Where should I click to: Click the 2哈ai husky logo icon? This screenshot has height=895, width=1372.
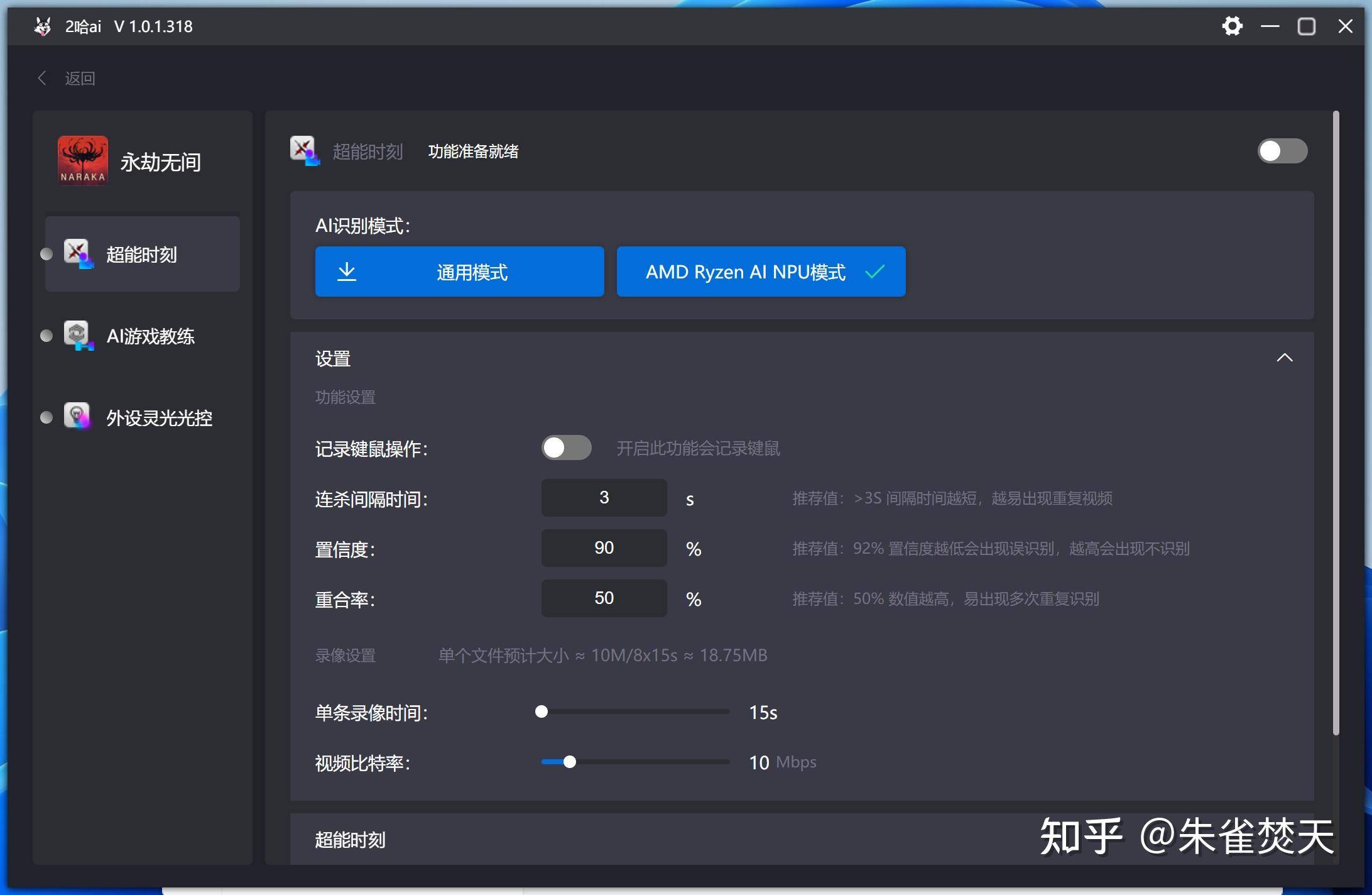click(x=43, y=26)
